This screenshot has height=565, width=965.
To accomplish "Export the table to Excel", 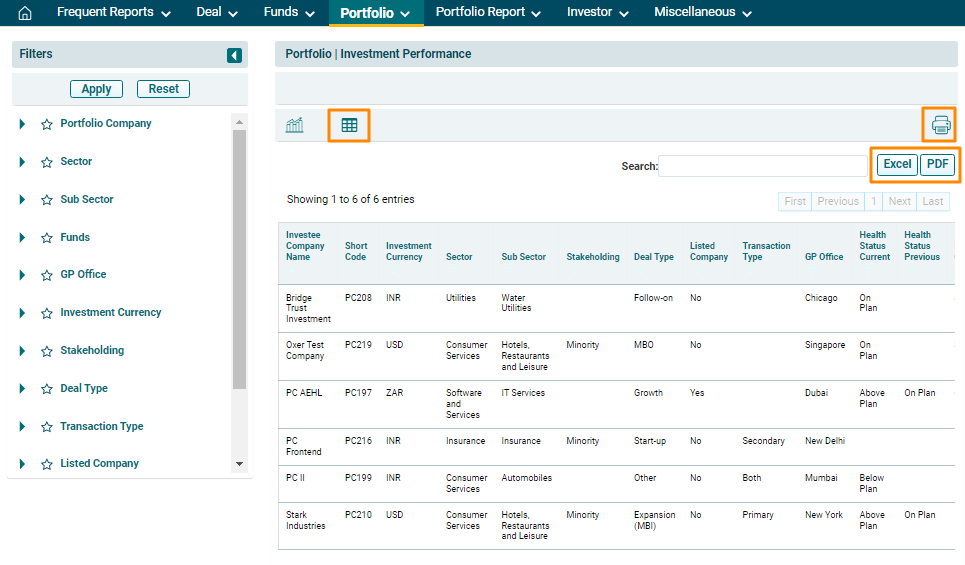I will click(x=897, y=165).
